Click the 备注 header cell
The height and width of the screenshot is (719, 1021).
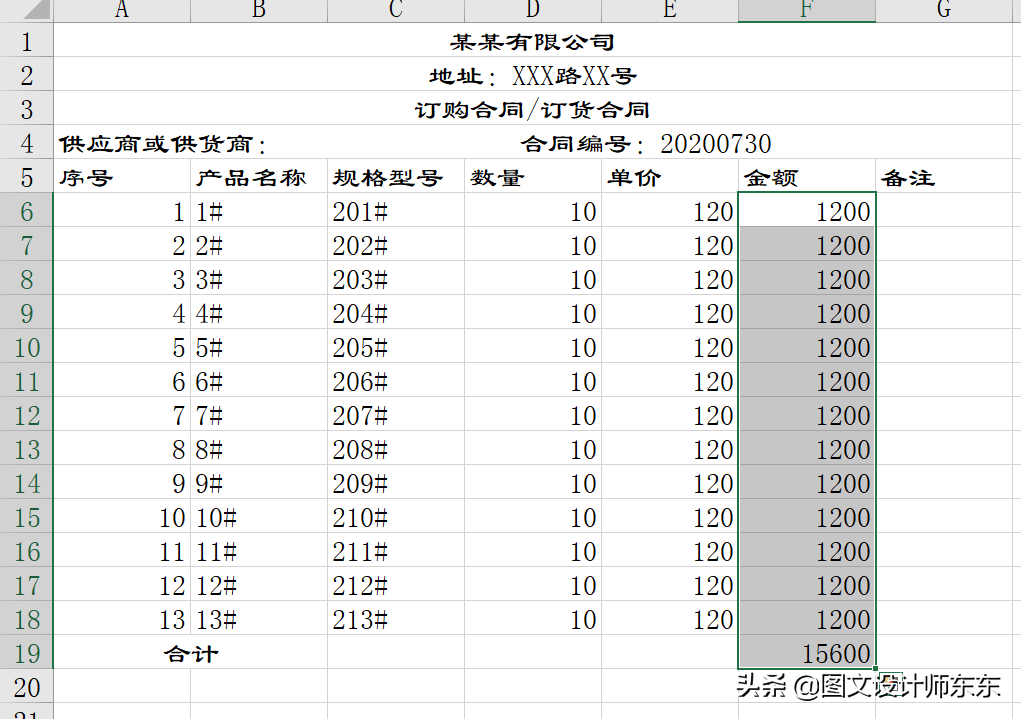pos(944,177)
